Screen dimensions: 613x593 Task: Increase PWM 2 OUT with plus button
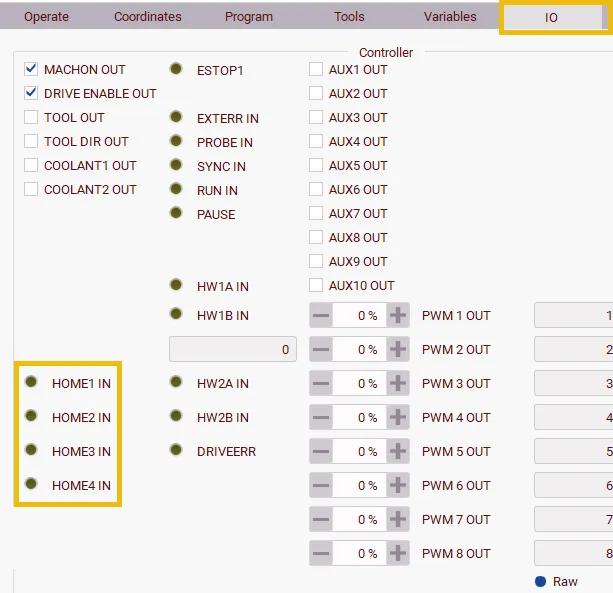(x=398, y=349)
